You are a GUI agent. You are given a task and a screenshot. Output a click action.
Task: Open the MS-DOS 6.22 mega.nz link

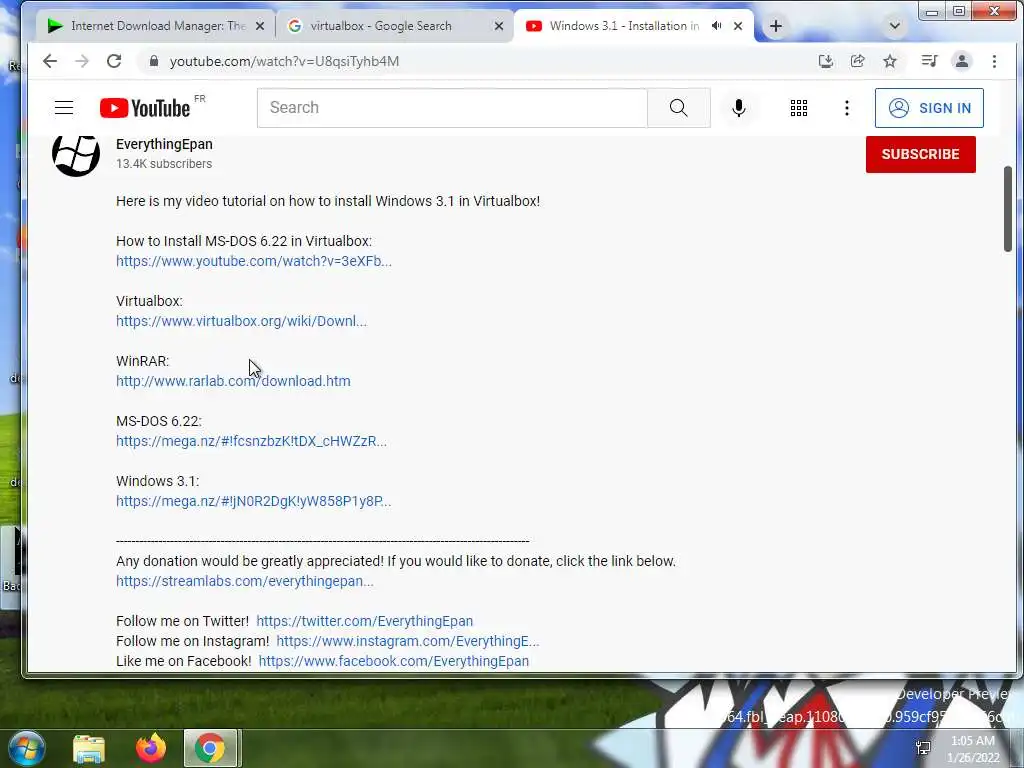coord(251,441)
